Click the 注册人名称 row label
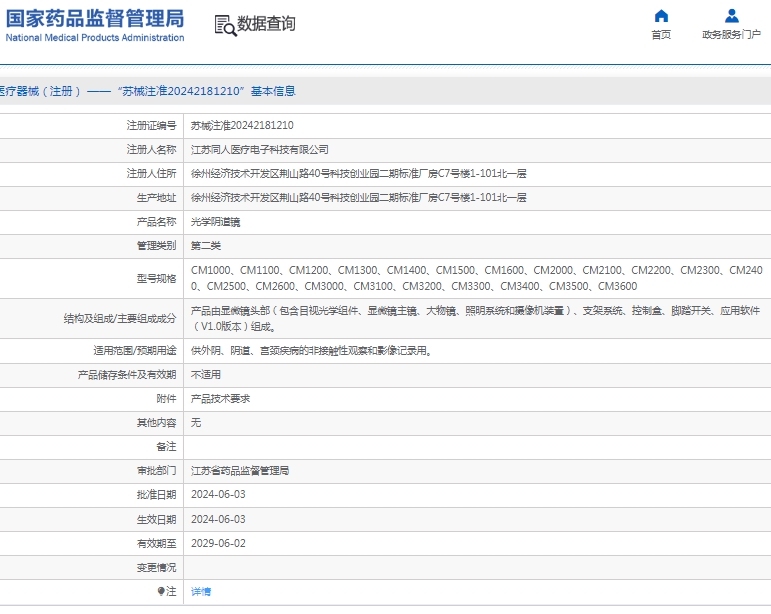Screen dimensions: 771x614 pos(151,150)
